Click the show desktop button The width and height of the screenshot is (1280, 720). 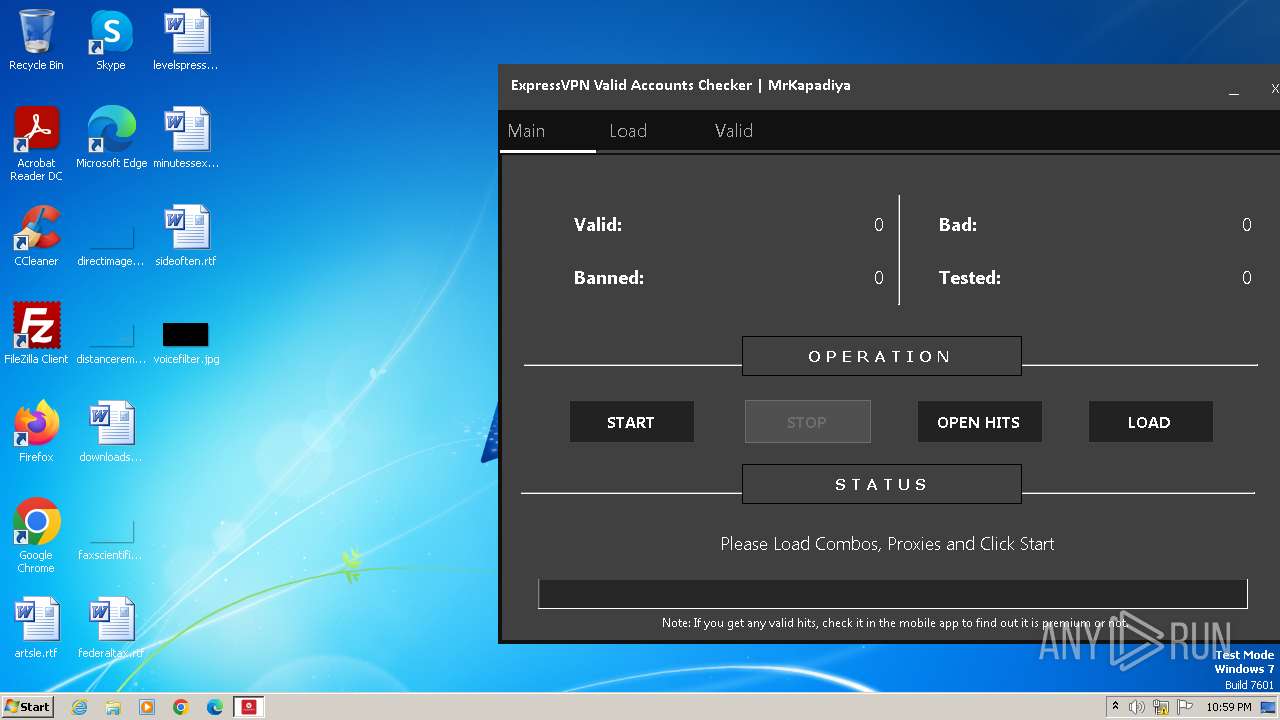pos(1269,707)
